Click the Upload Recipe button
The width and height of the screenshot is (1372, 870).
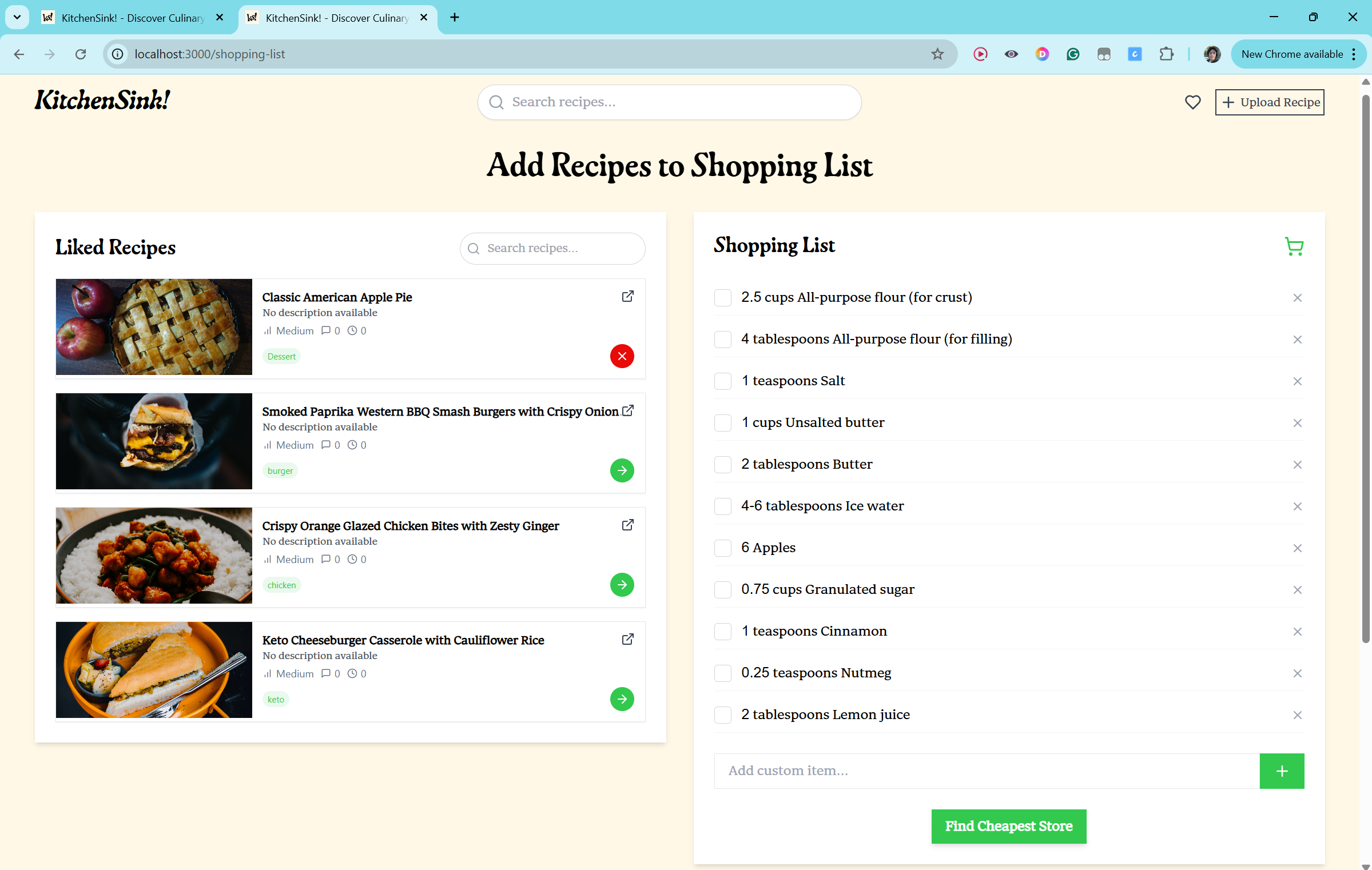coord(1269,102)
